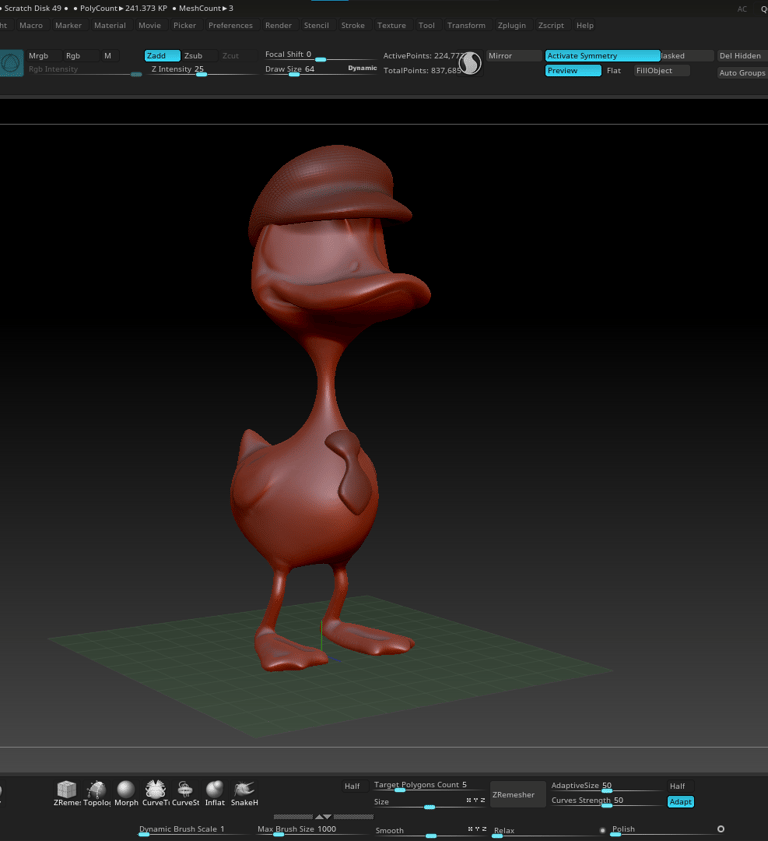Open the Picker menu
The width and height of the screenshot is (768, 841).
184,25
